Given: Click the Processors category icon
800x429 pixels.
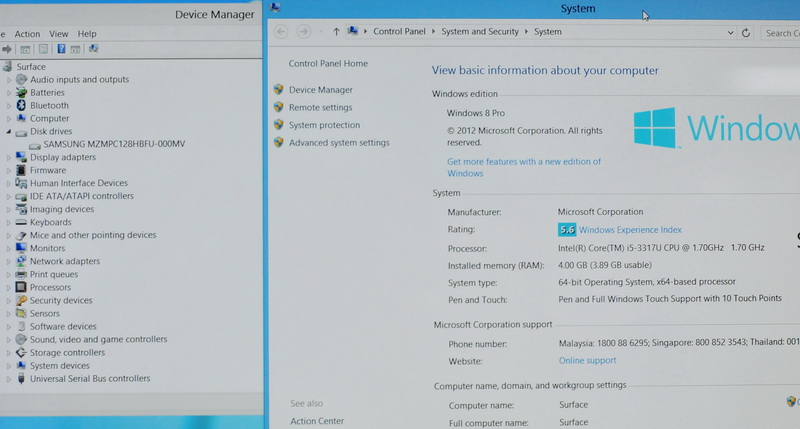Looking at the screenshot, I should point(21,287).
